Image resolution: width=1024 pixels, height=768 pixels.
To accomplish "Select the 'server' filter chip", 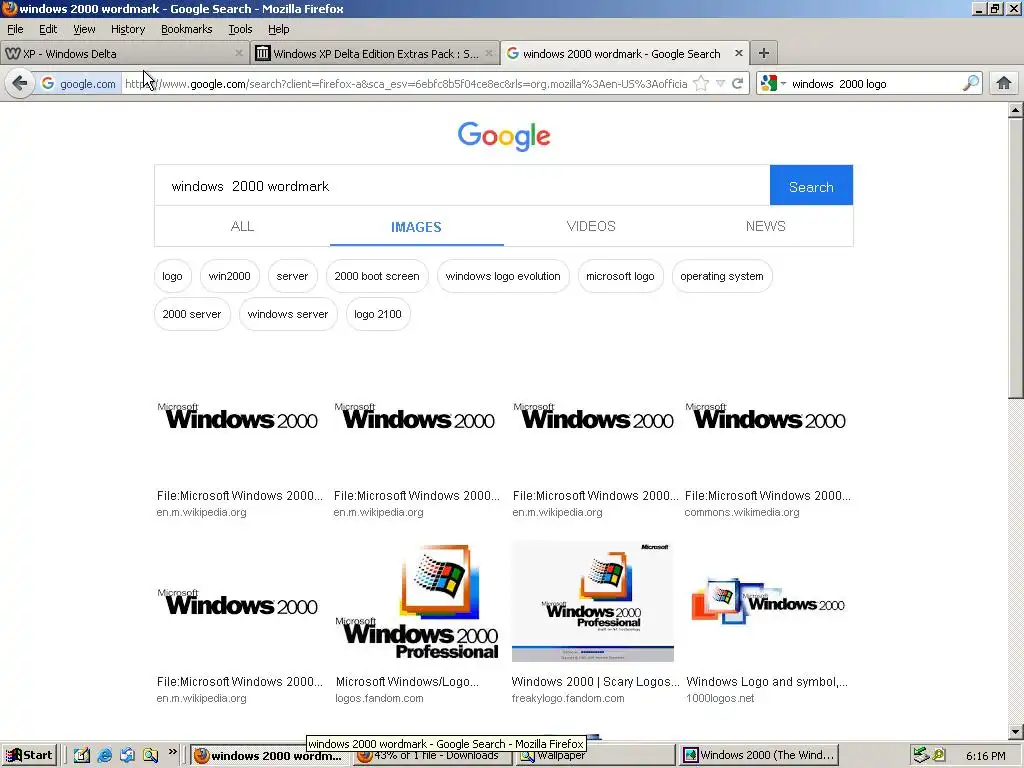I will coord(292,276).
